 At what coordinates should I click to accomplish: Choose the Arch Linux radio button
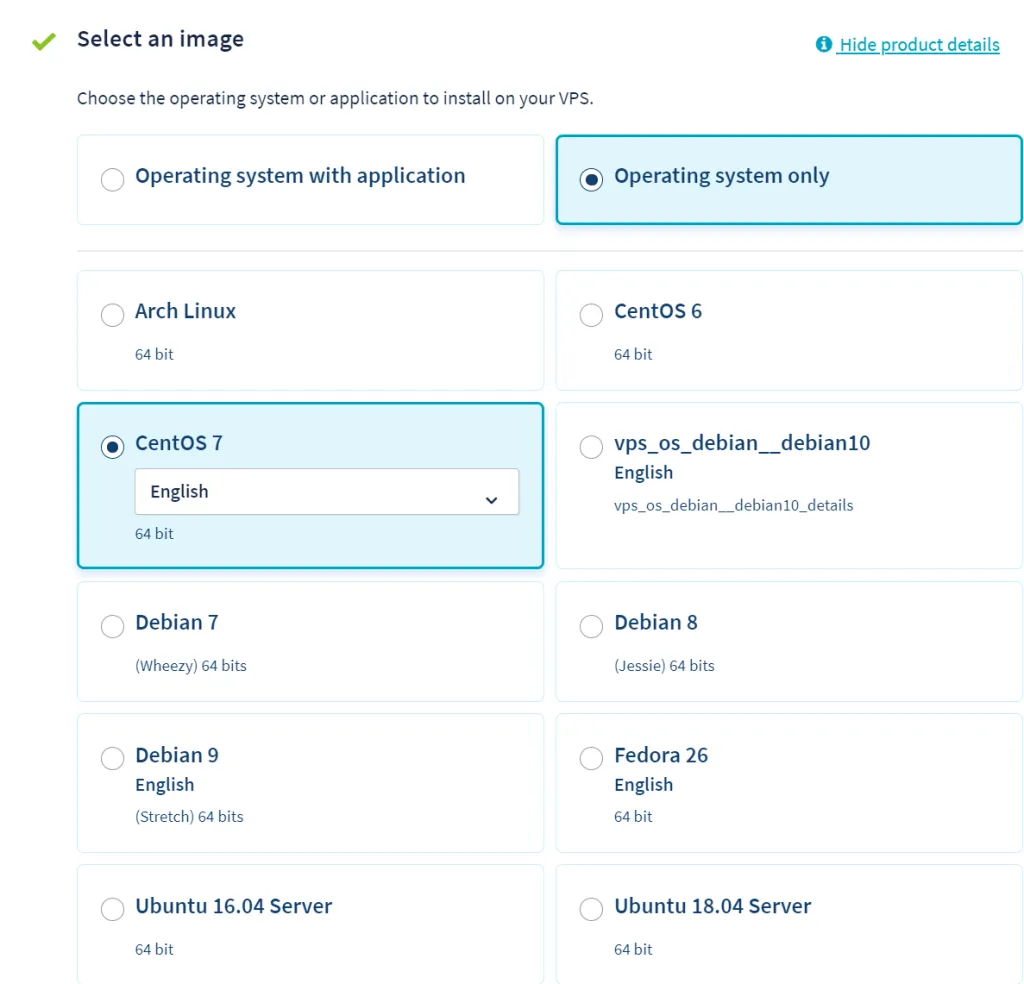point(112,315)
